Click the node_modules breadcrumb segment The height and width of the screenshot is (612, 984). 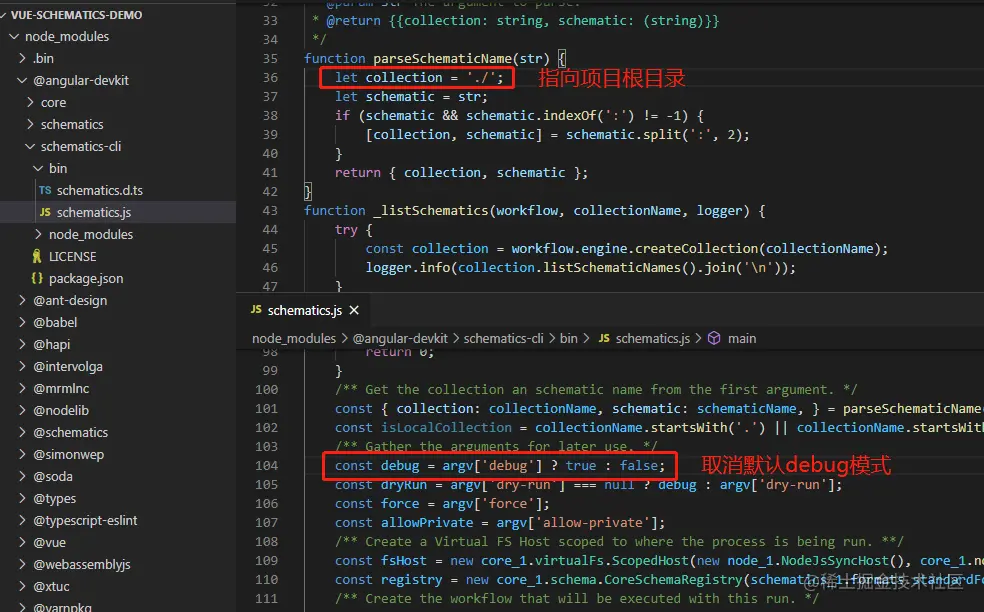point(294,338)
